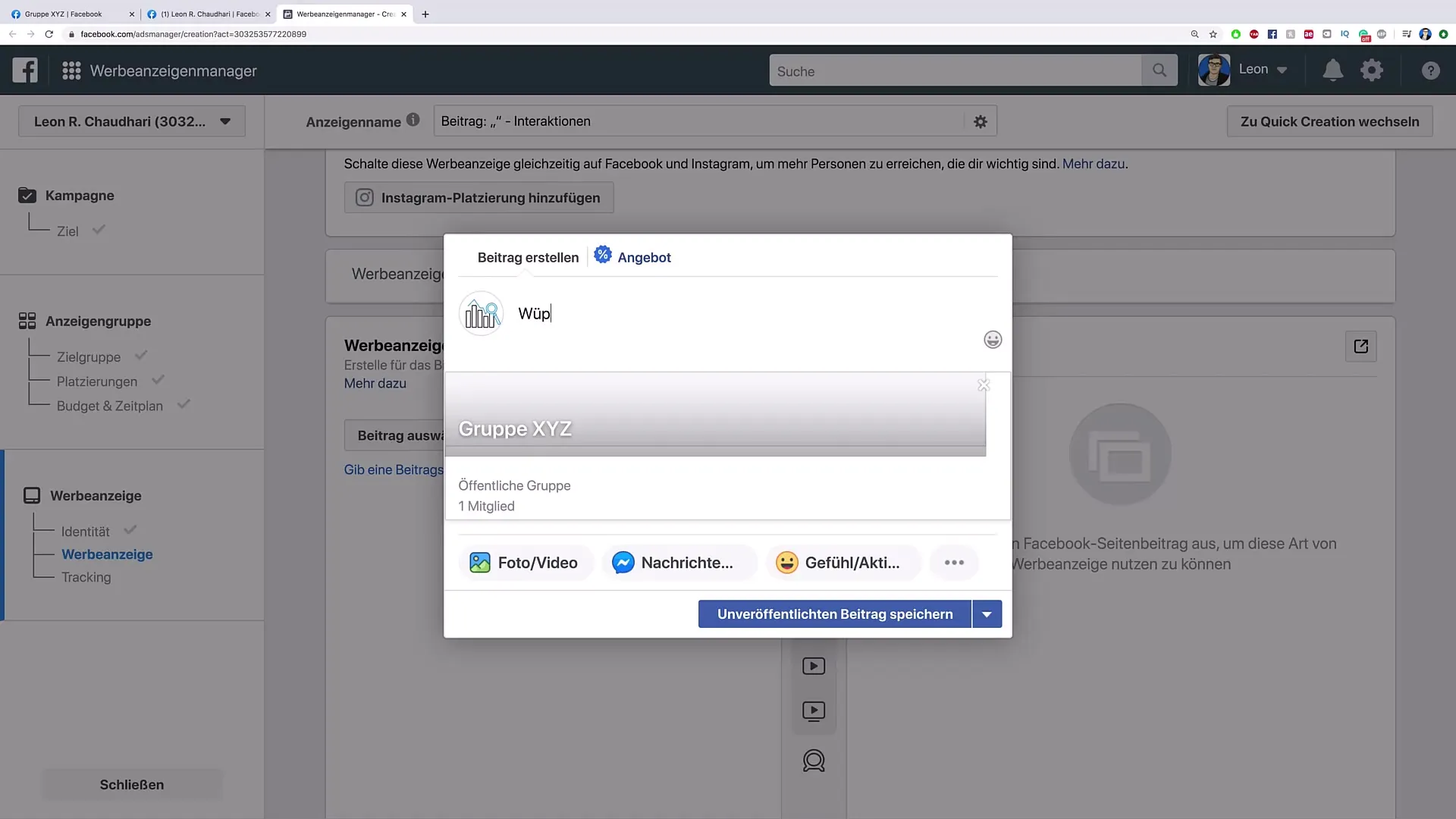
Task: Open more composer options ellipsis
Action: [x=954, y=563]
